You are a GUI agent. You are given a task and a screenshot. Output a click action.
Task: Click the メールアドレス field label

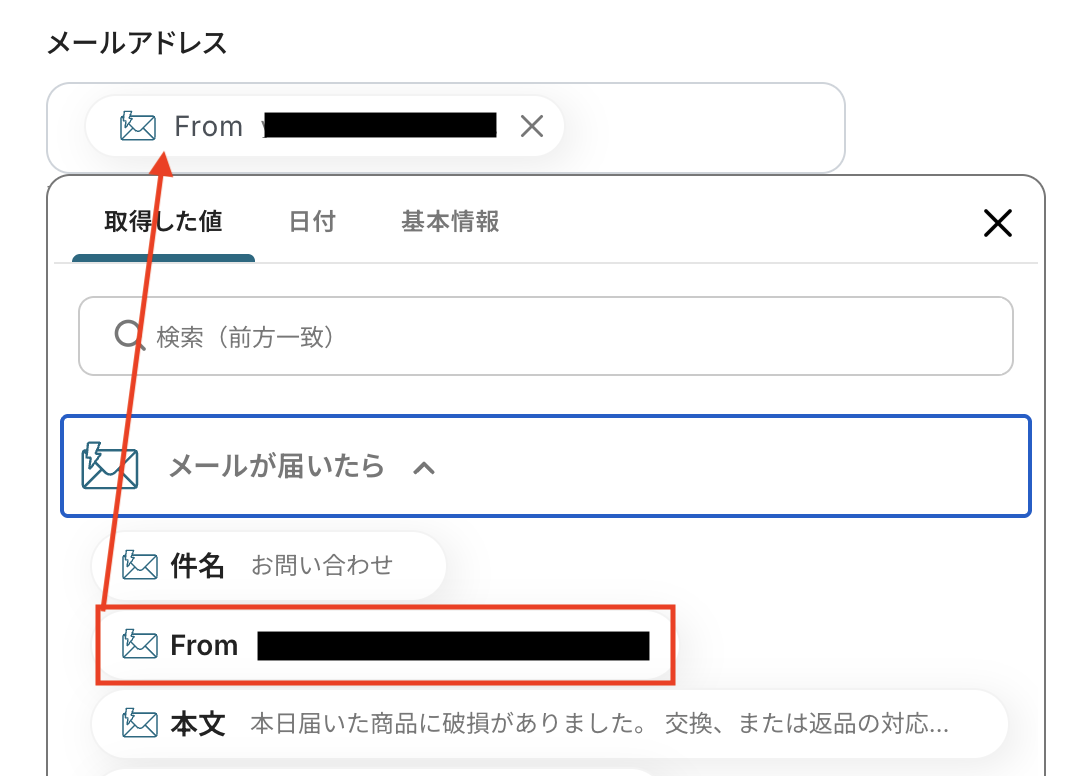point(138,43)
